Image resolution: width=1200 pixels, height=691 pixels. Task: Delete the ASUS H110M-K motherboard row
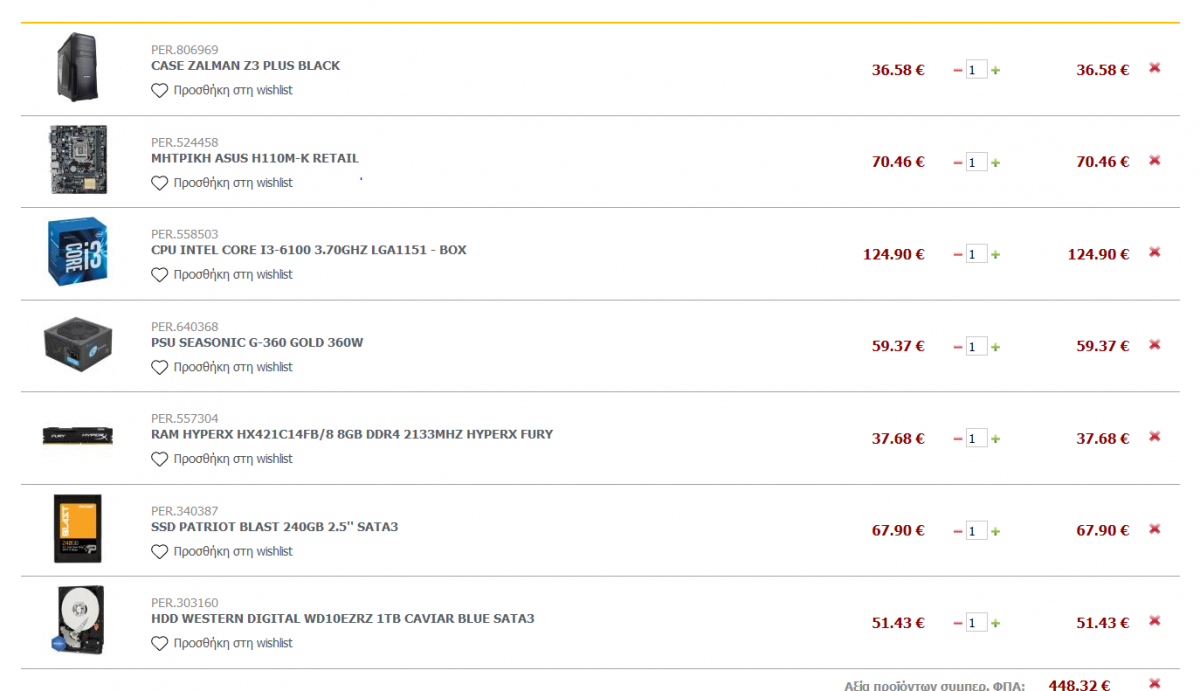pyautogui.click(x=1154, y=160)
